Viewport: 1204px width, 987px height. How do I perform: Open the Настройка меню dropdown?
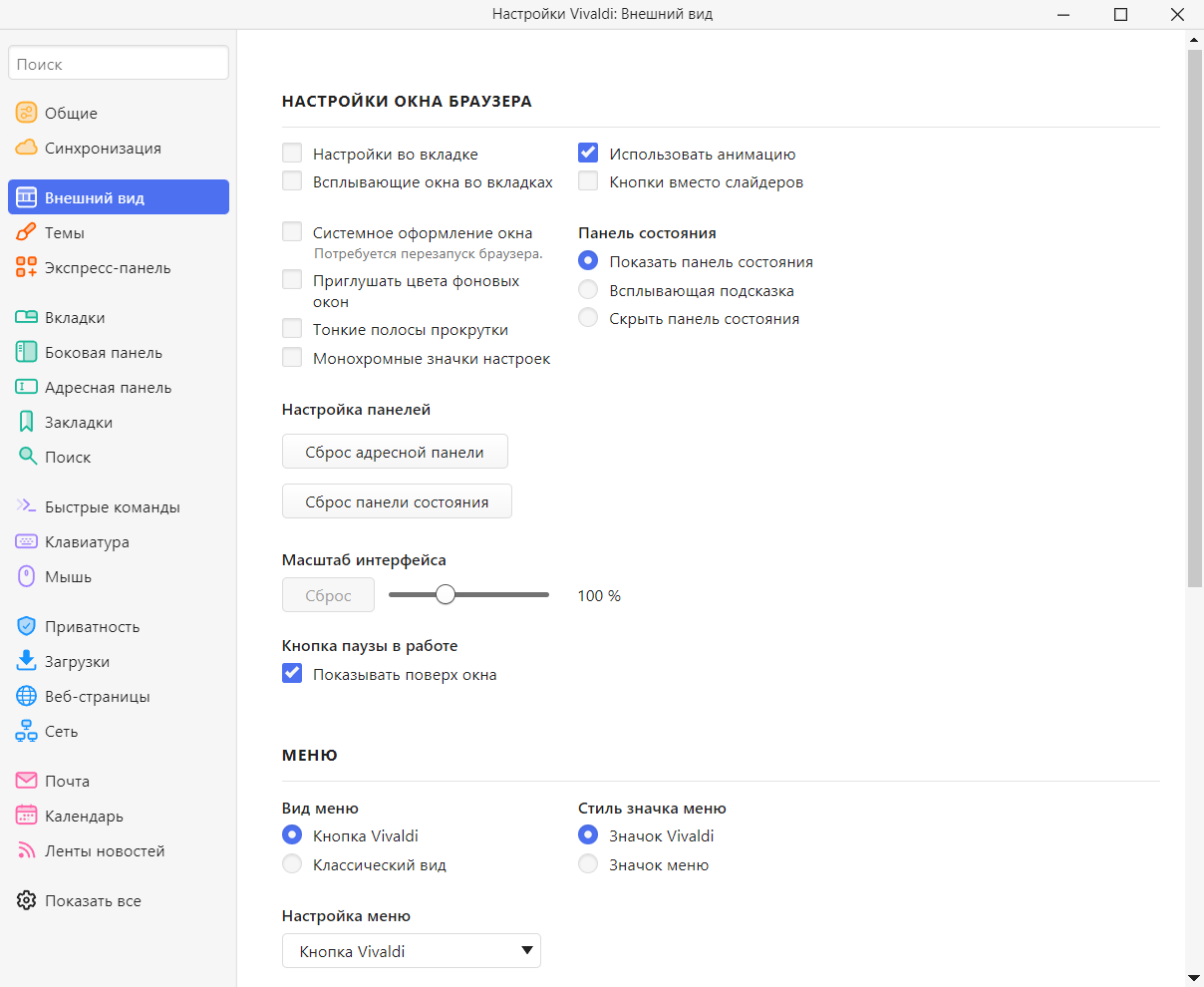coord(412,951)
